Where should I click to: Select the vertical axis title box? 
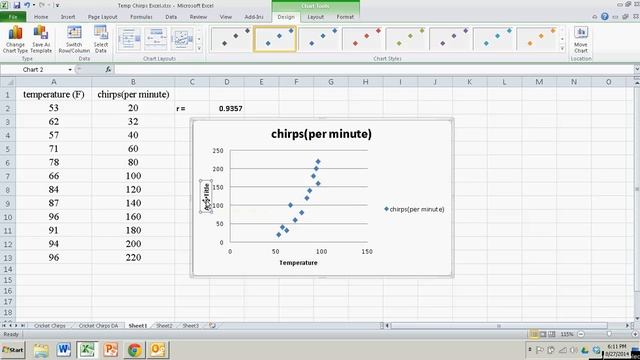pos(207,196)
